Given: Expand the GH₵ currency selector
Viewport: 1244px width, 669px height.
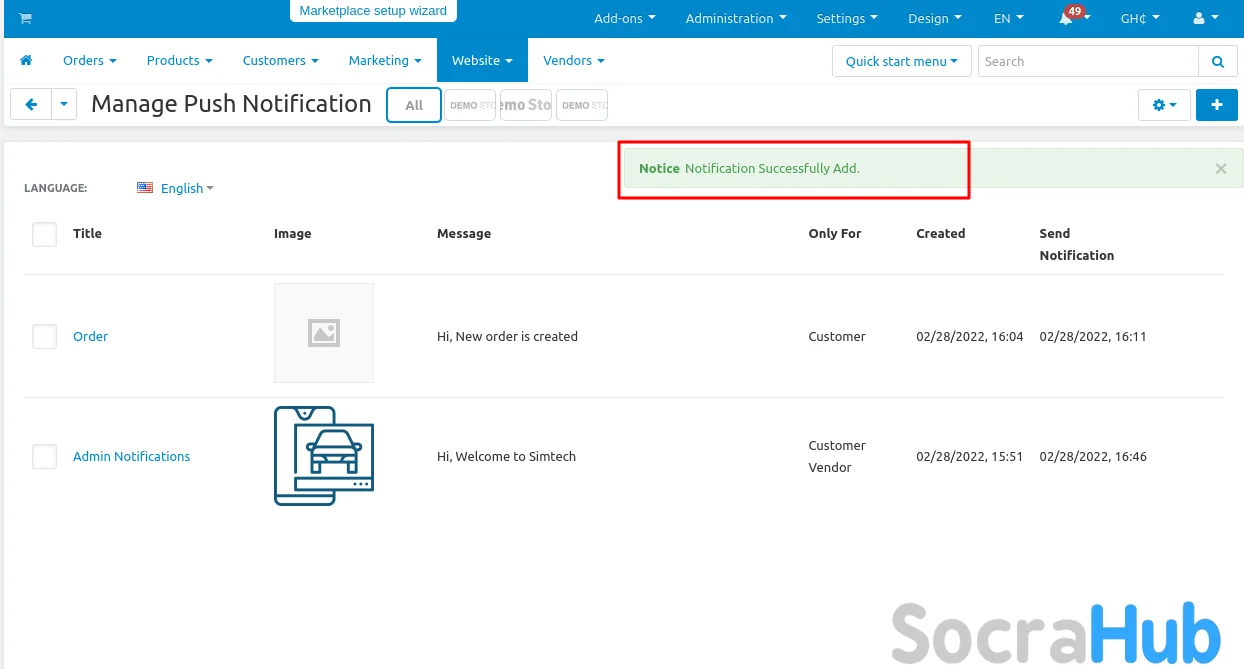Looking at the screenshot, I should [x=1139, y=19].
